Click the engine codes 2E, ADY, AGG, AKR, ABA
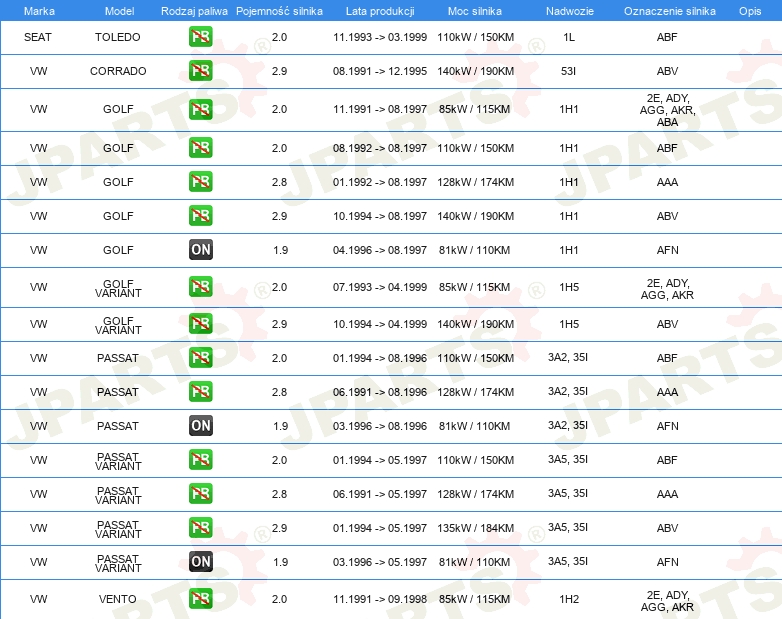The image size is (782, 619). [x=668, y=110]
